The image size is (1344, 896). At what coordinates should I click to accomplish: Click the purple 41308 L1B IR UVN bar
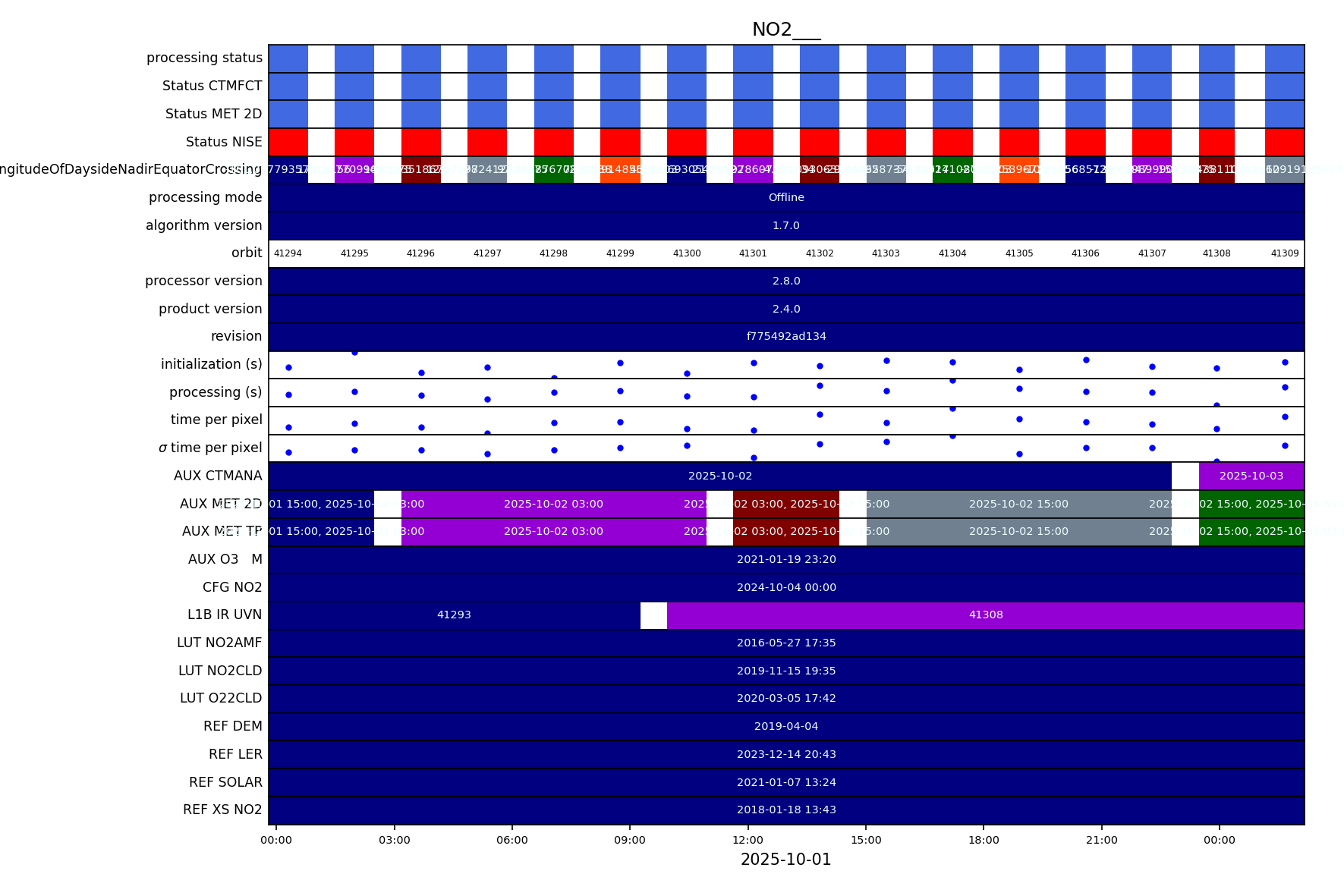click(x=985, y=615)
